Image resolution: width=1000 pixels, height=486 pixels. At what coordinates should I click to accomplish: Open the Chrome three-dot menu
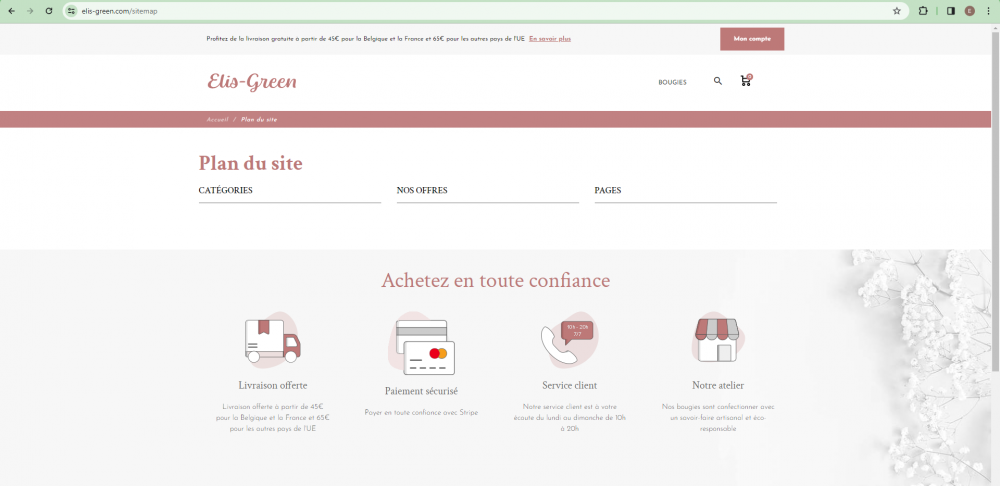[988, 11]
